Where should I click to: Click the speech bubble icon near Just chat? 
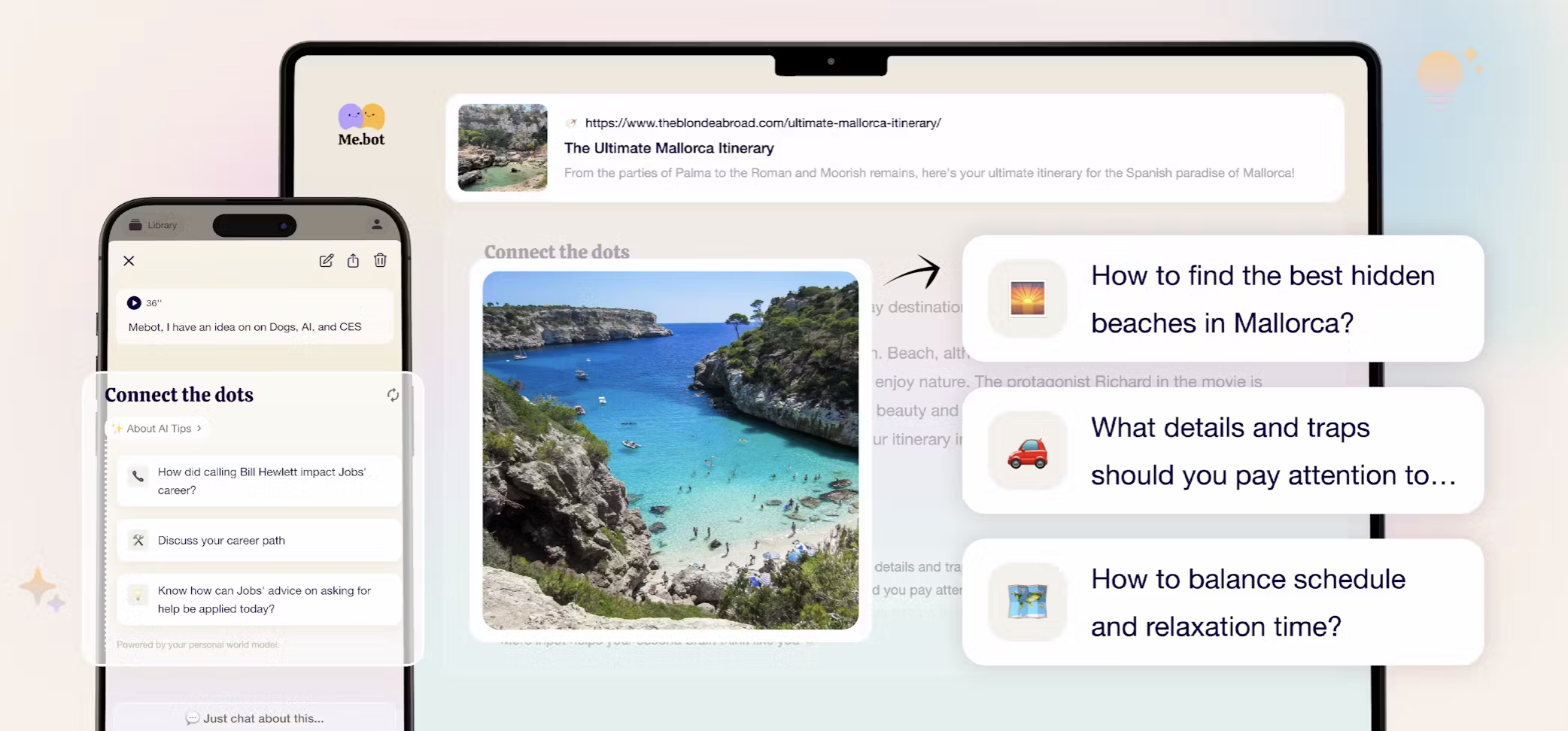193,718
